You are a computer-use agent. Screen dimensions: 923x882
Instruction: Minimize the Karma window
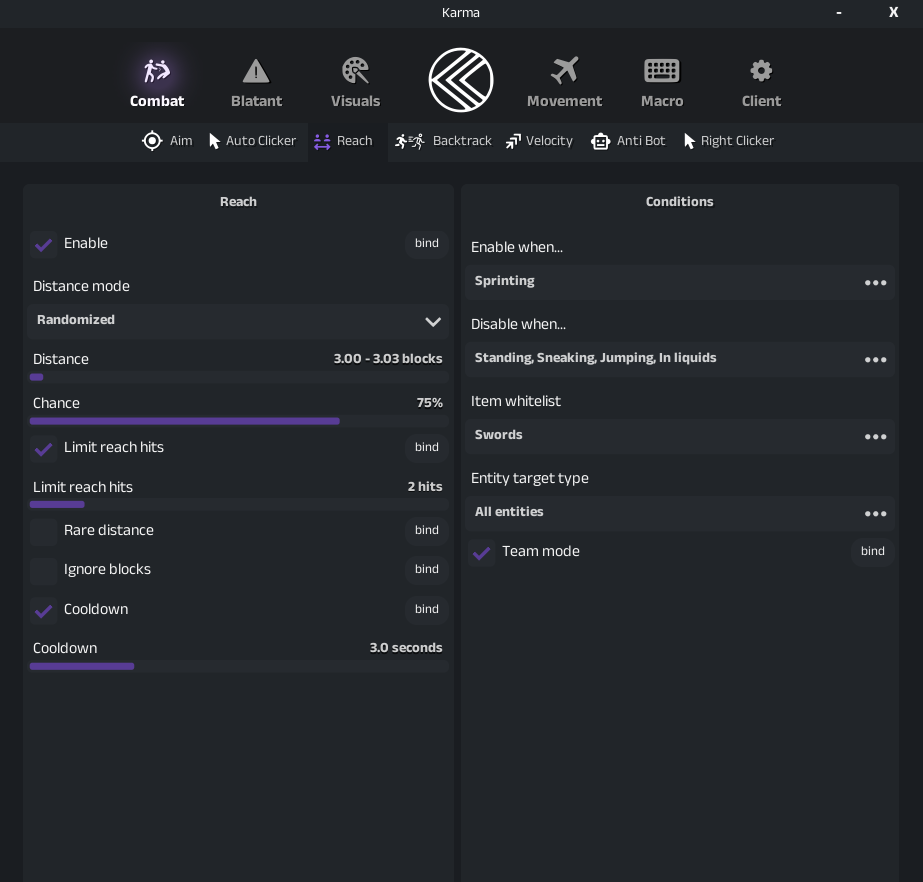tap(839, 12)
